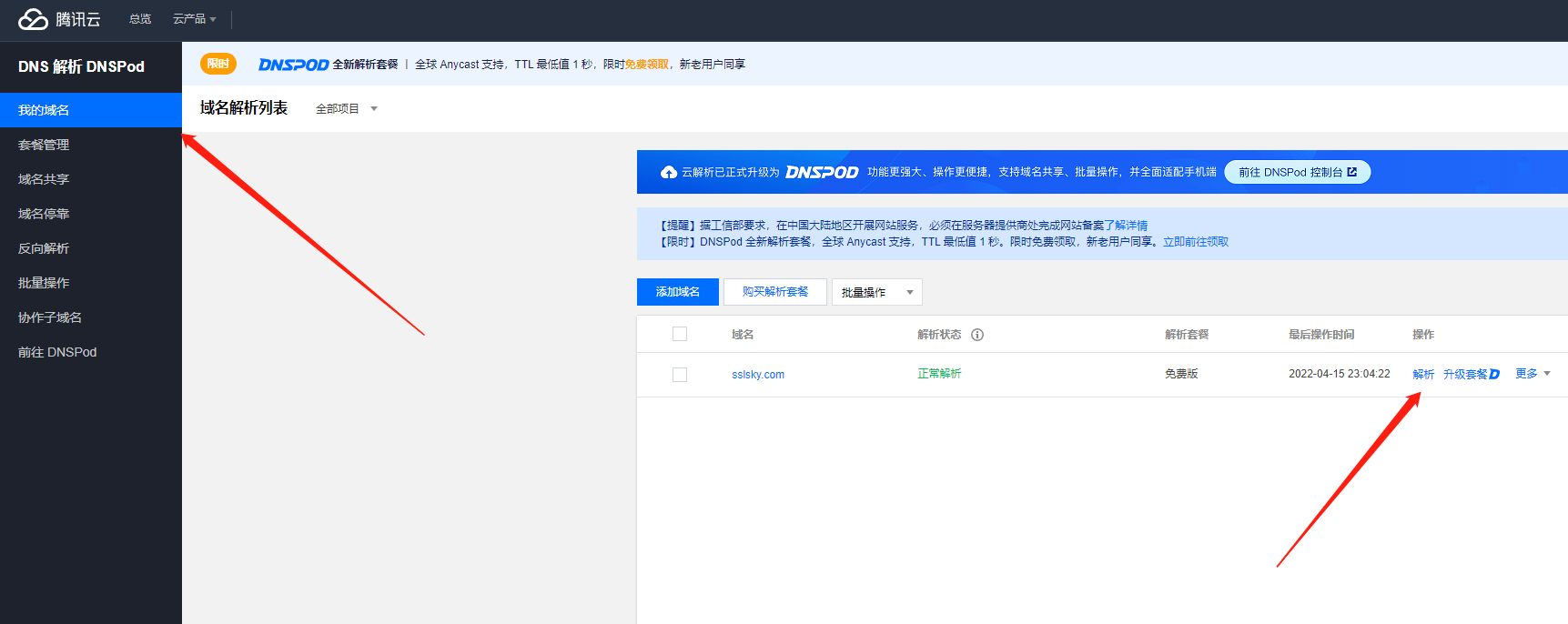Click the 解析 link for sslsky.com
Viewport: 1568px width, 624px height.
(x=1423, y=374)
